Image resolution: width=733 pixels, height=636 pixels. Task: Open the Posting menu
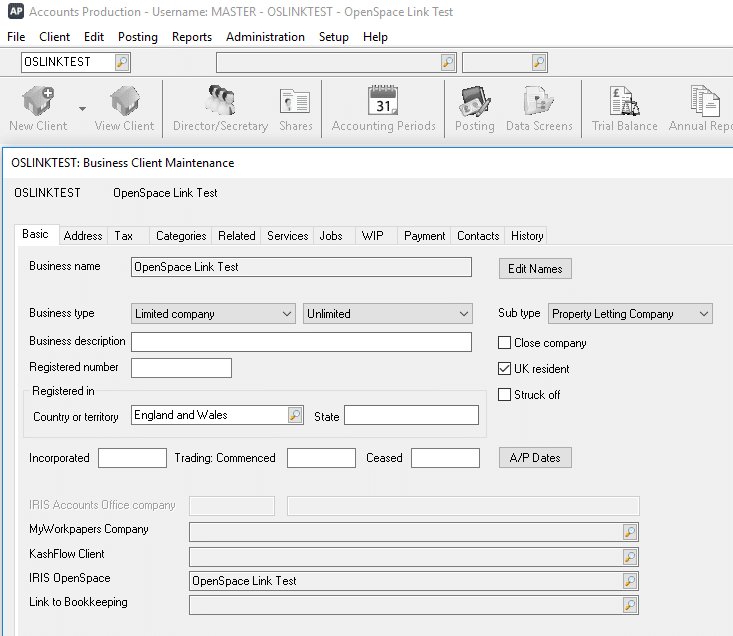pyautogui.click(x=137, y=36)
